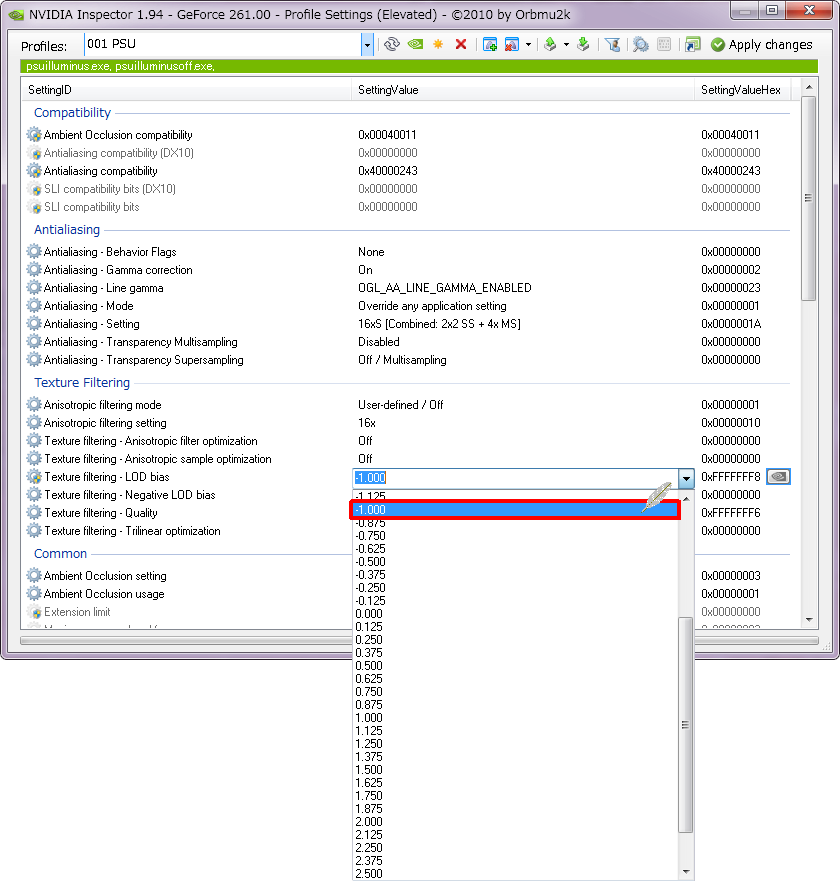Image resolution: width=840 pixels, height=881 pixels.
Task: Click the NVIDIA restore defaults icon
Action: tap(415, 44)
